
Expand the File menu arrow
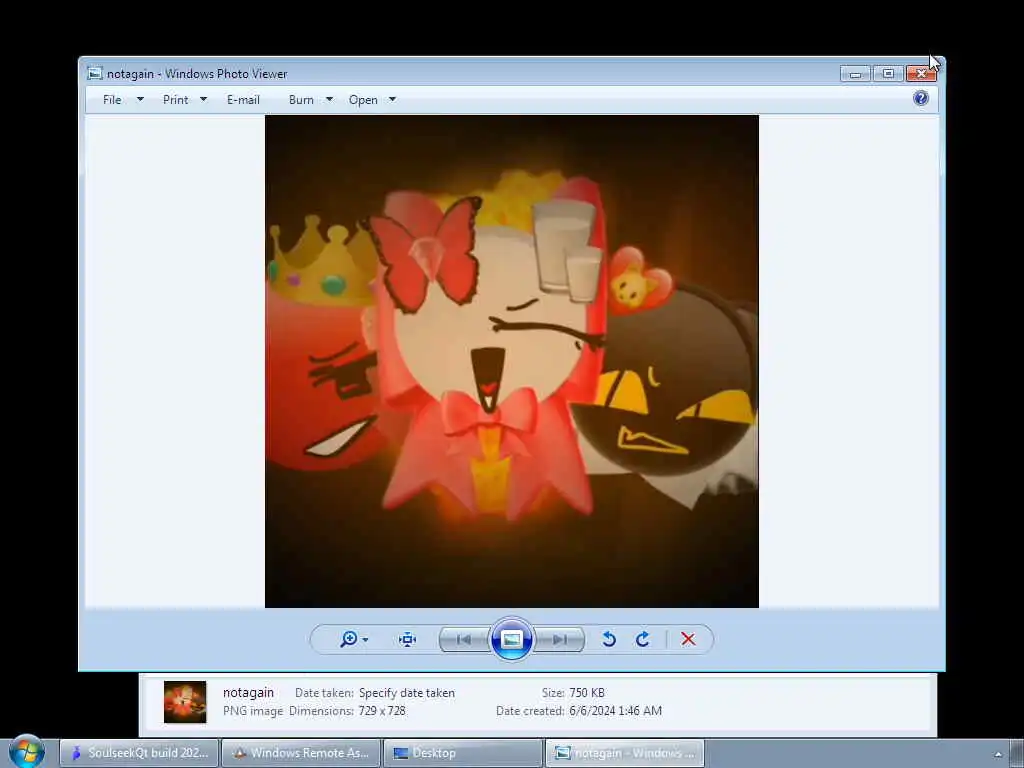click(140, 100)
